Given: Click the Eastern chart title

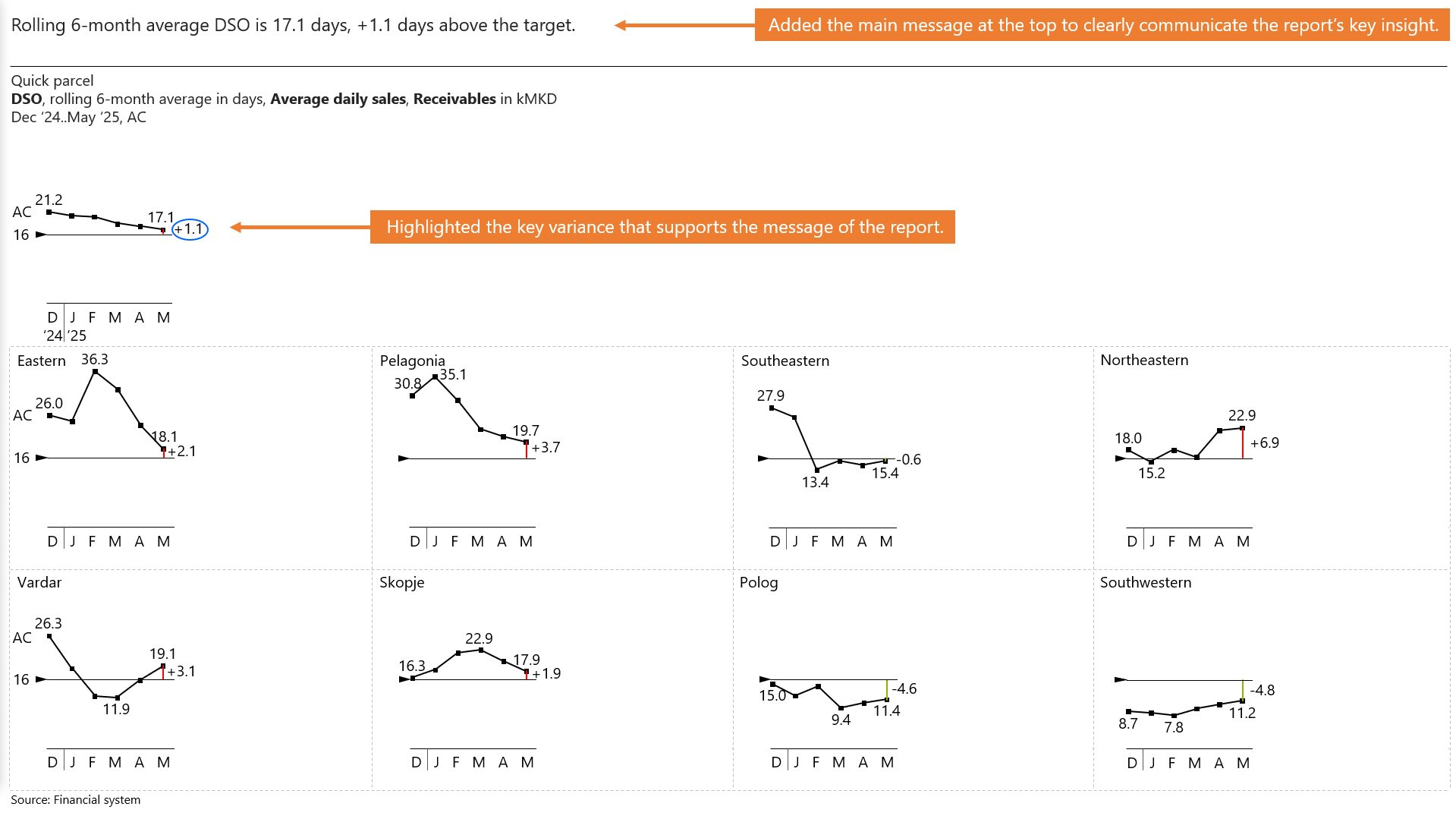Looking at the screenshot, I should [42, 361].
